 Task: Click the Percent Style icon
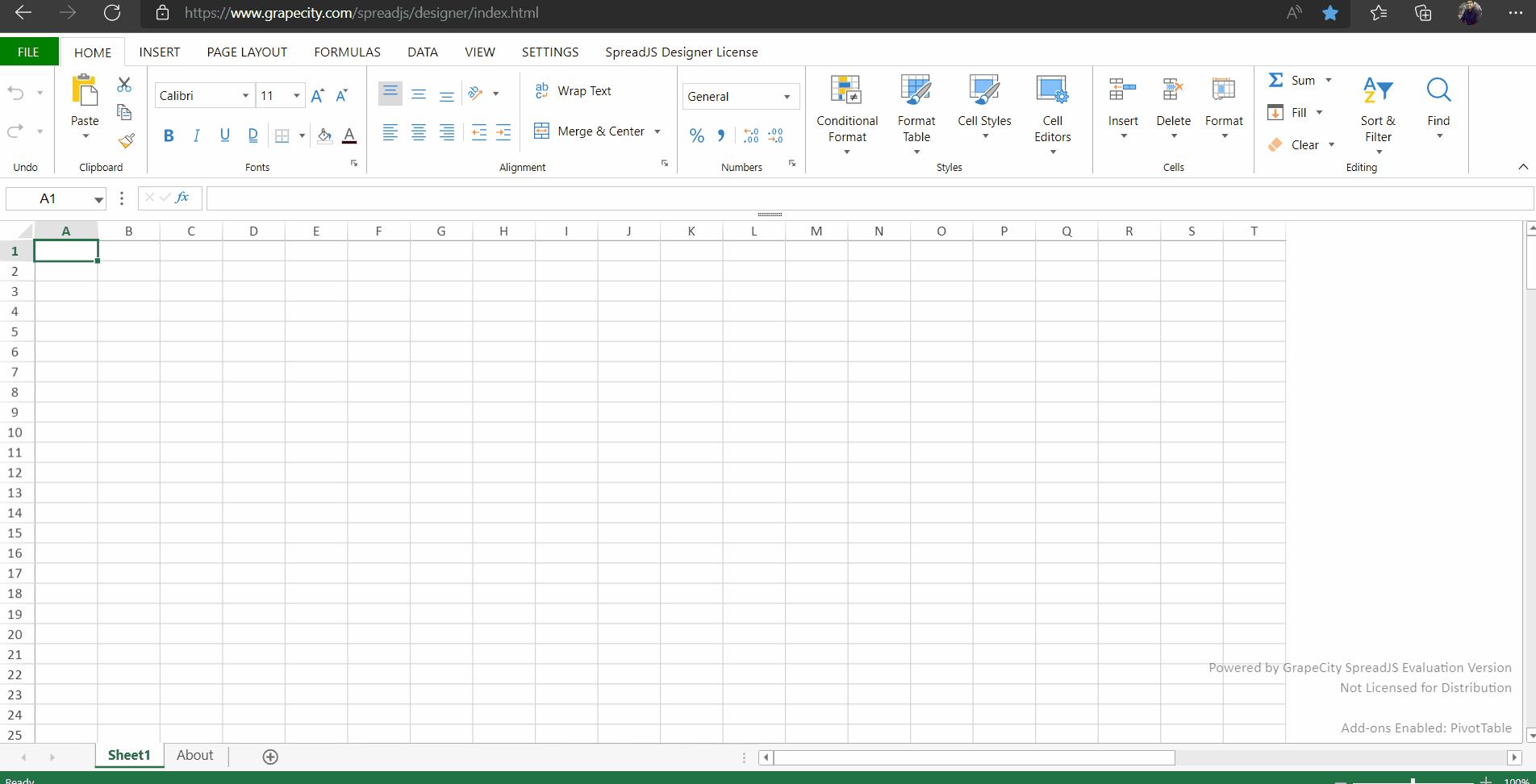(697, 136)
